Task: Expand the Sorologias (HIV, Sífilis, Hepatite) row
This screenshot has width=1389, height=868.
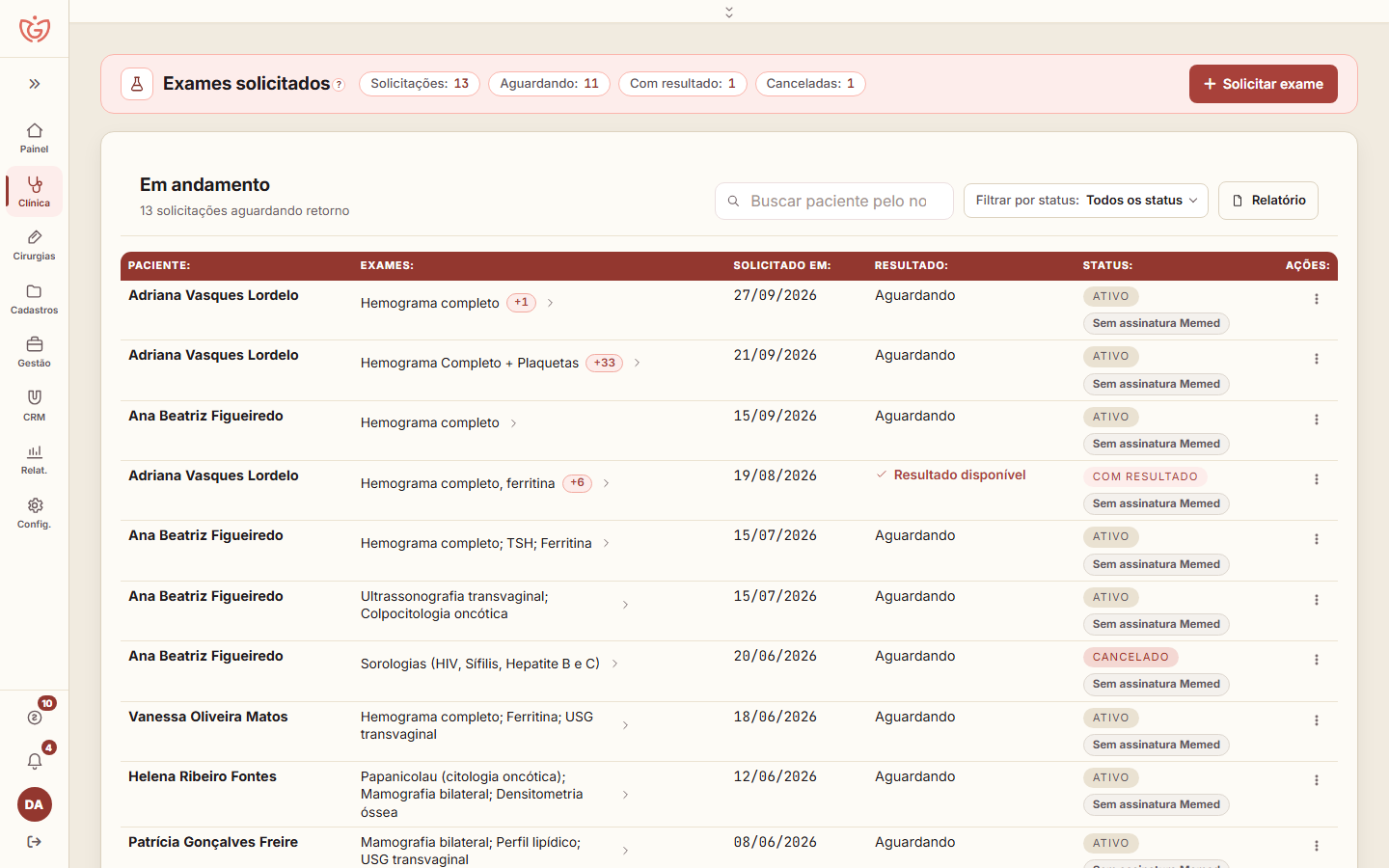Action: pos(615,664)
